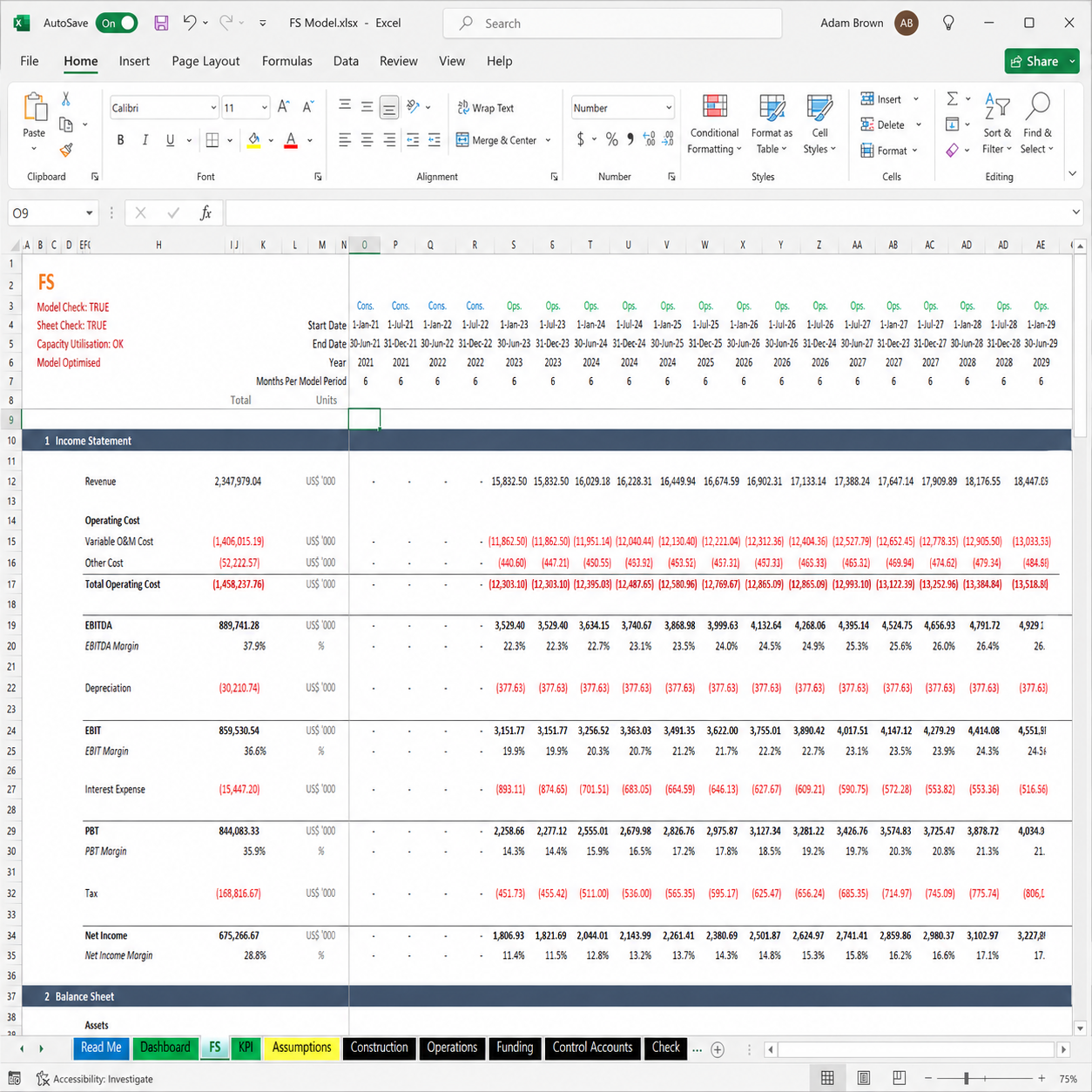Switch to Page Break Preview in status bar
This screenshot has width=1092, height=1092.
[899, 1078]
